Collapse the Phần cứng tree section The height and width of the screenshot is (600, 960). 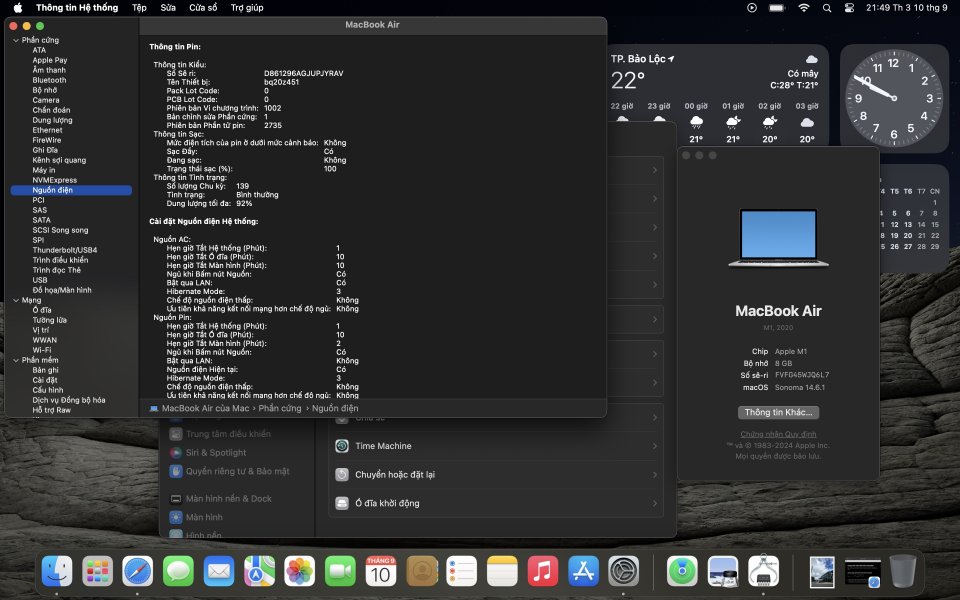tap(15, 40)
